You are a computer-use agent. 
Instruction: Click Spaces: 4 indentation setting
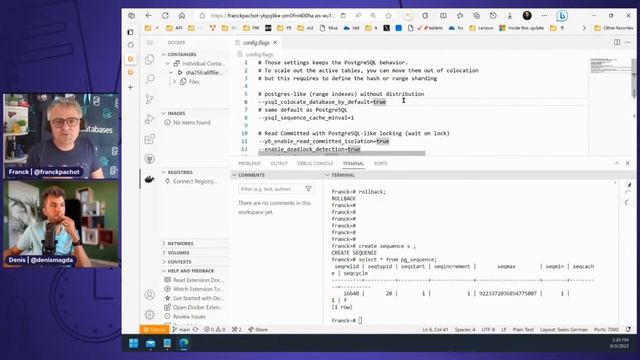[x=465, y=329]
